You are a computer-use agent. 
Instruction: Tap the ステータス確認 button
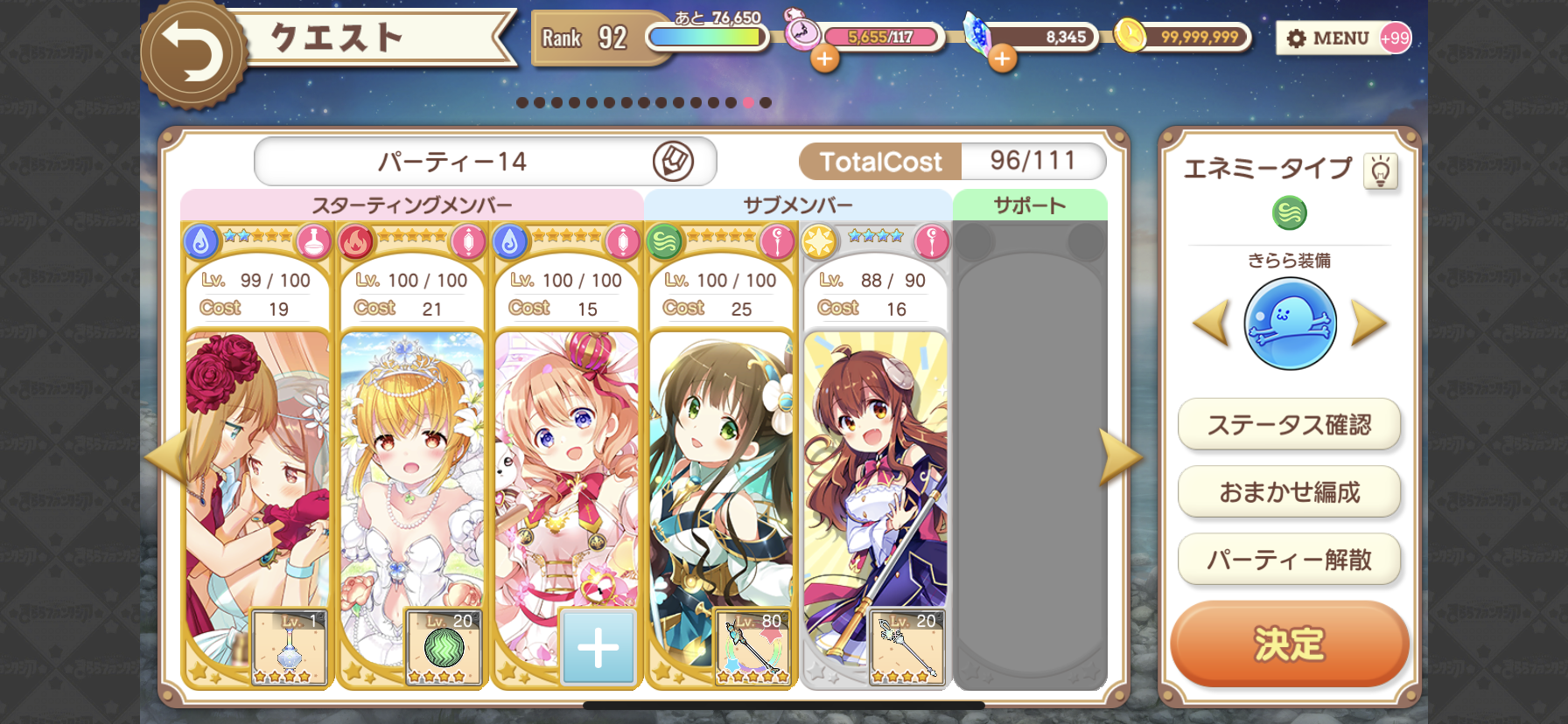coord(1289,425)
